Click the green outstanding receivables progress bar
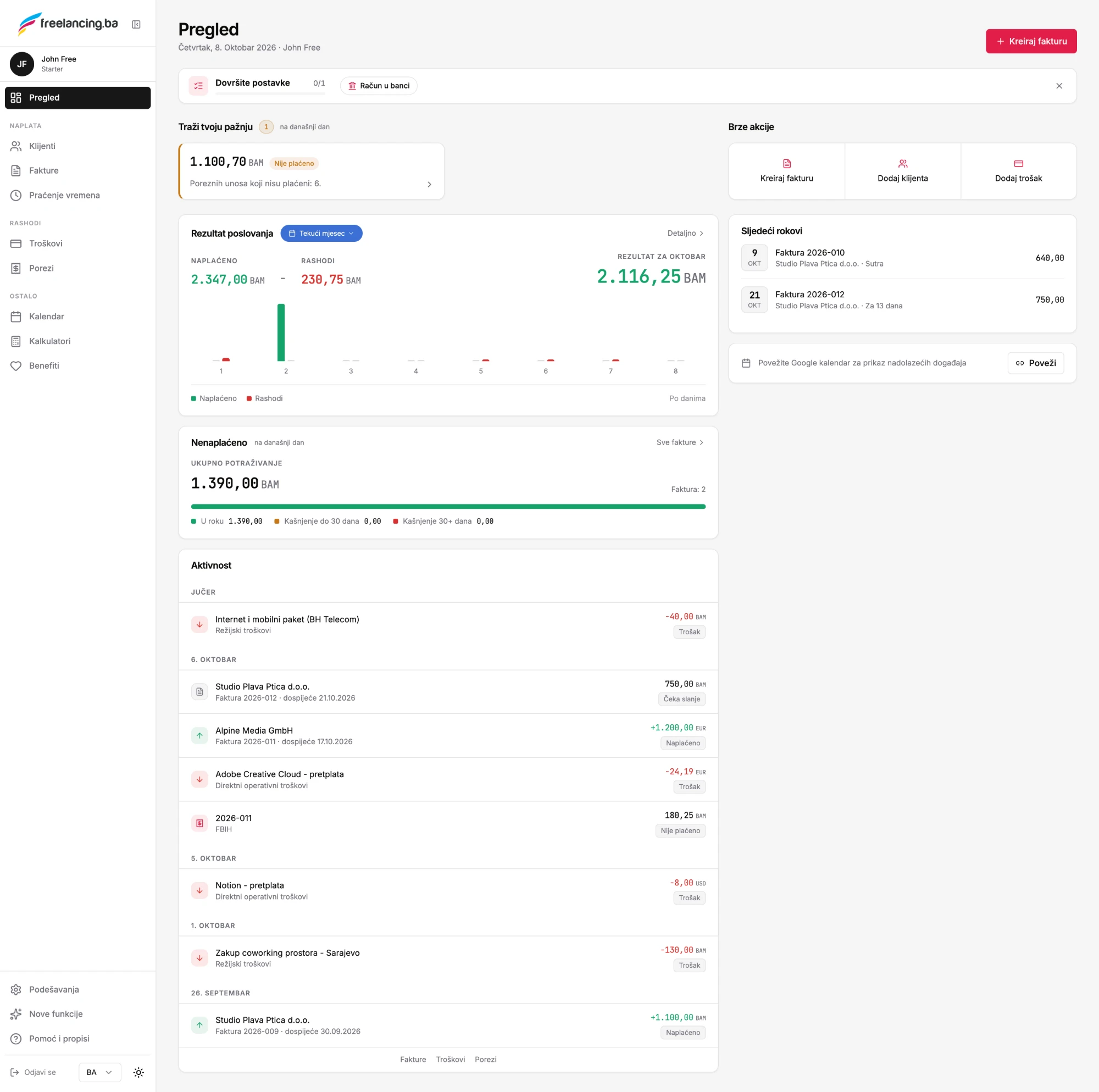 tap(448, 507)
